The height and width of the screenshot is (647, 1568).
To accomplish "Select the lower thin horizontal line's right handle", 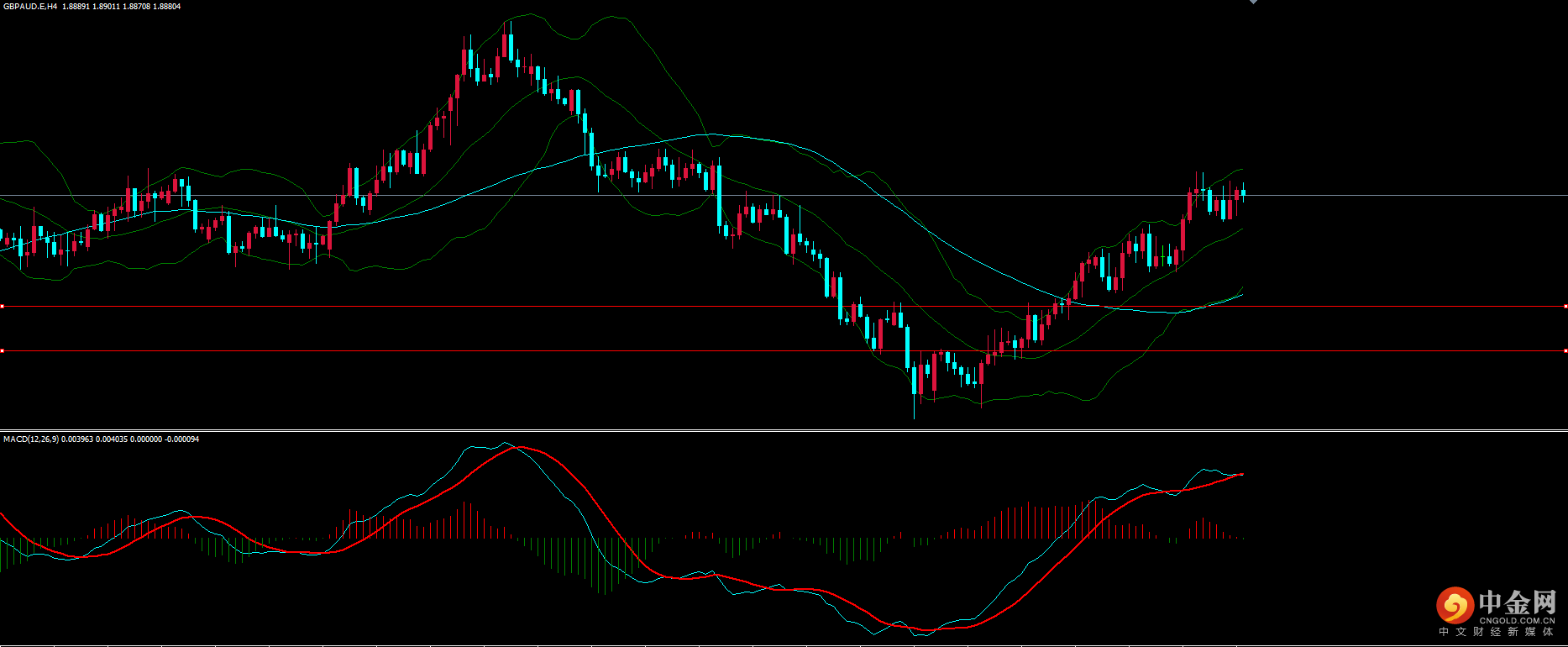I will click(1565, 350).
